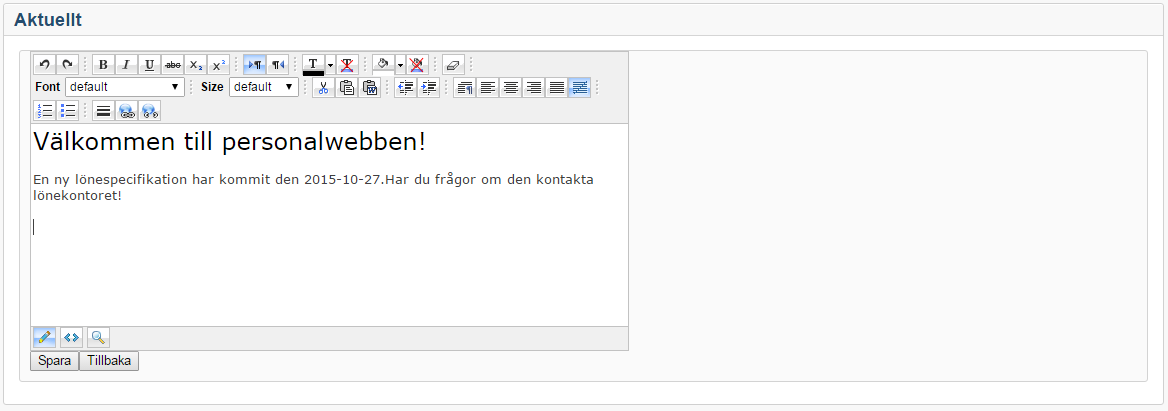Open text color dropdown arrow

330,65
